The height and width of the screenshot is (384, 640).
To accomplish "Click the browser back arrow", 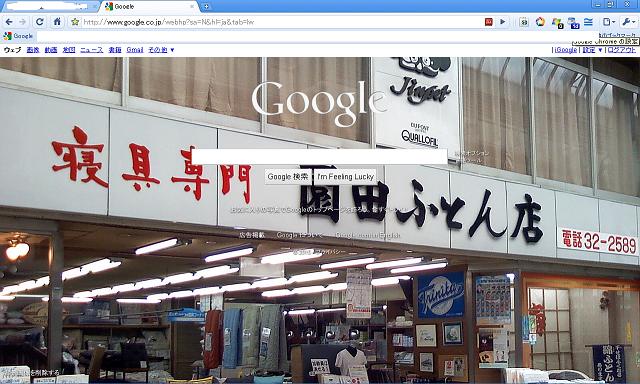I will [9, 22].
